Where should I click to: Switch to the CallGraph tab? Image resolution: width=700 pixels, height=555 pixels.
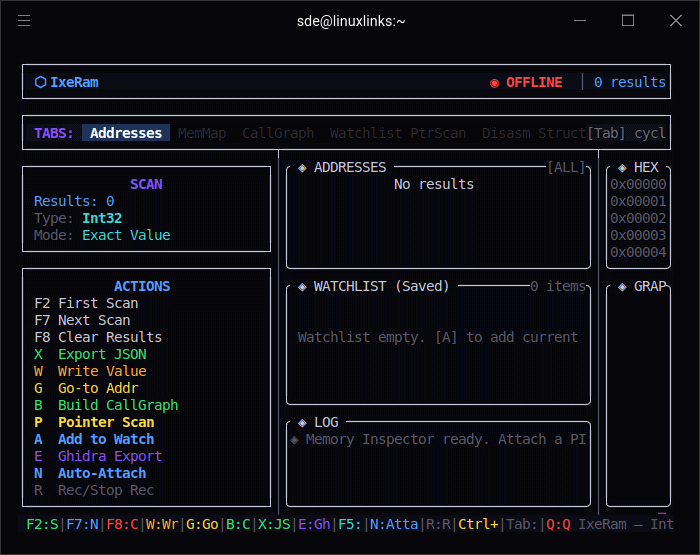click(x=278, y=133)
